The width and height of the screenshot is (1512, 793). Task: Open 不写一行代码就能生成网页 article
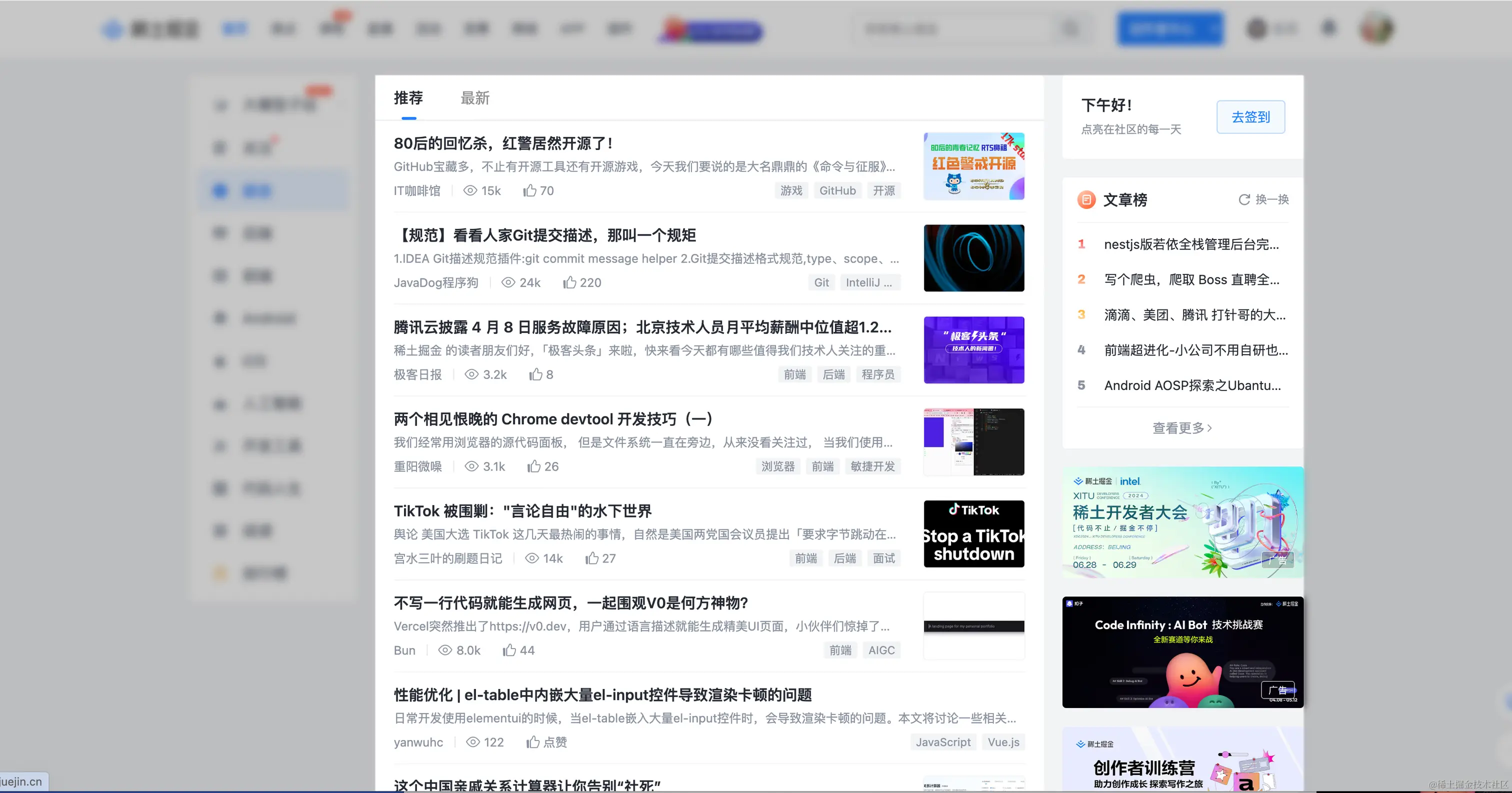[x=570, y=603]
